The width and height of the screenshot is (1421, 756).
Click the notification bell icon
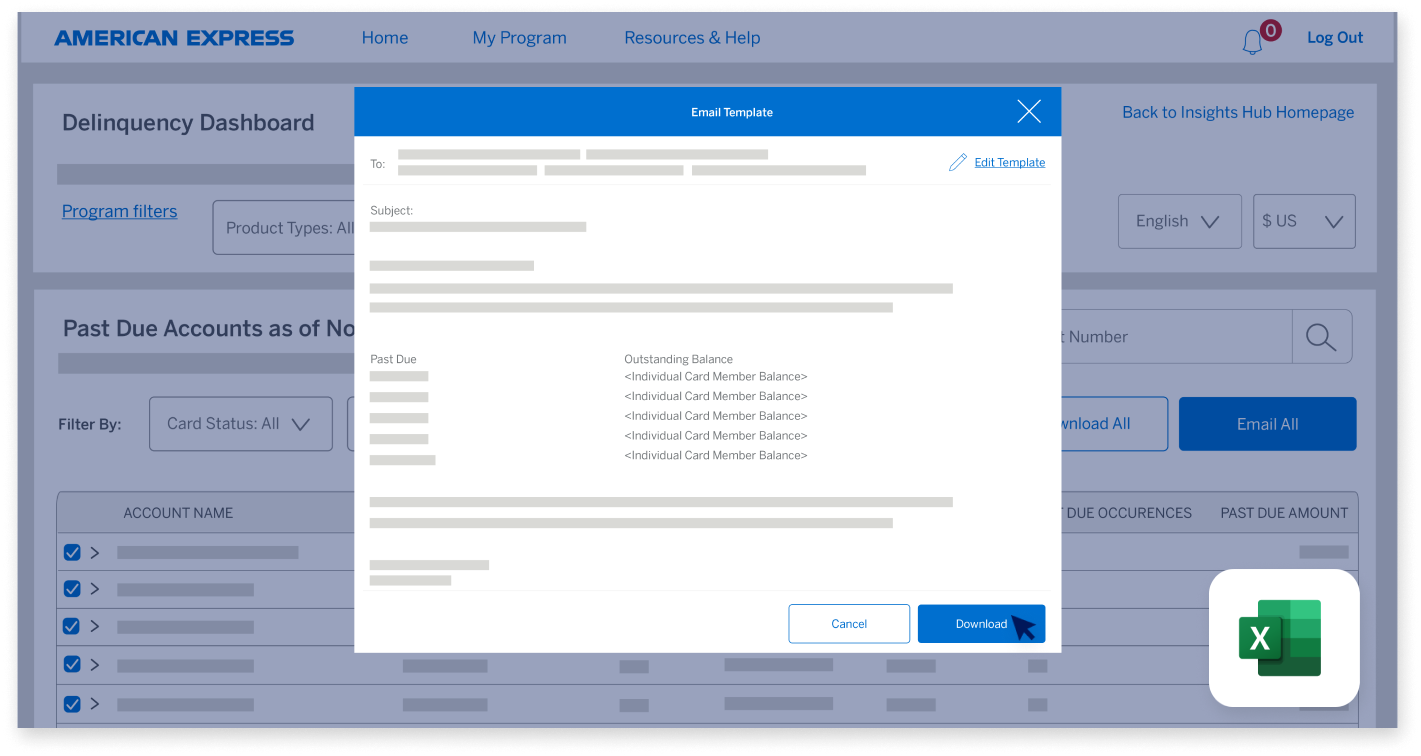pos(1253,42)
